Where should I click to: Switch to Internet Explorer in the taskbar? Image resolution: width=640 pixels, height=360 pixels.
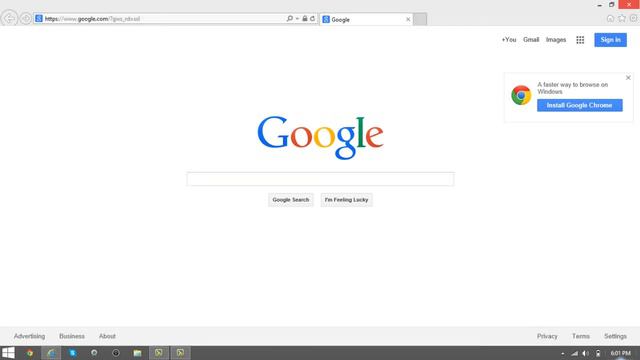tap(51, 353)
